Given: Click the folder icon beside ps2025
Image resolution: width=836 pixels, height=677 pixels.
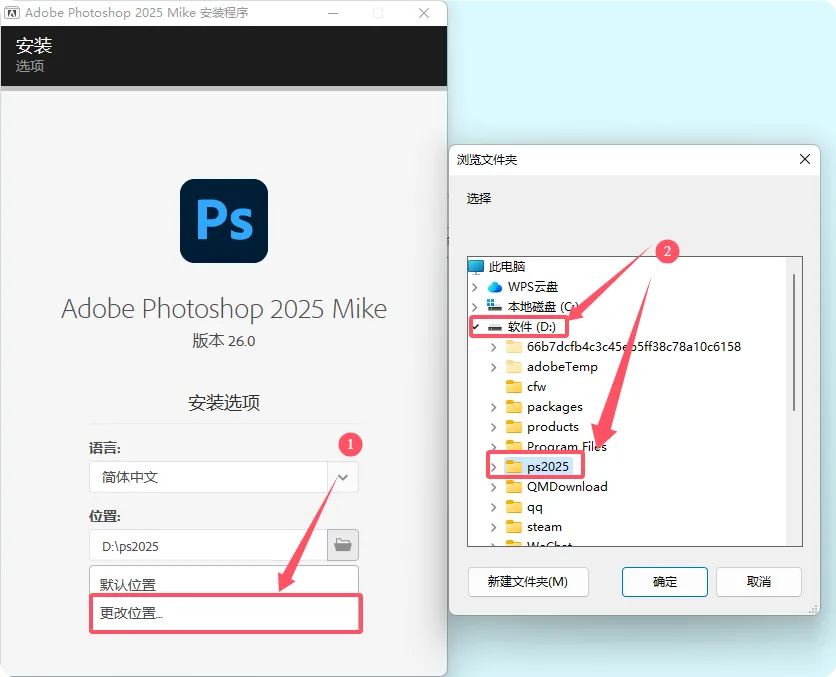Looking at the screenshot, I should 514,466.
